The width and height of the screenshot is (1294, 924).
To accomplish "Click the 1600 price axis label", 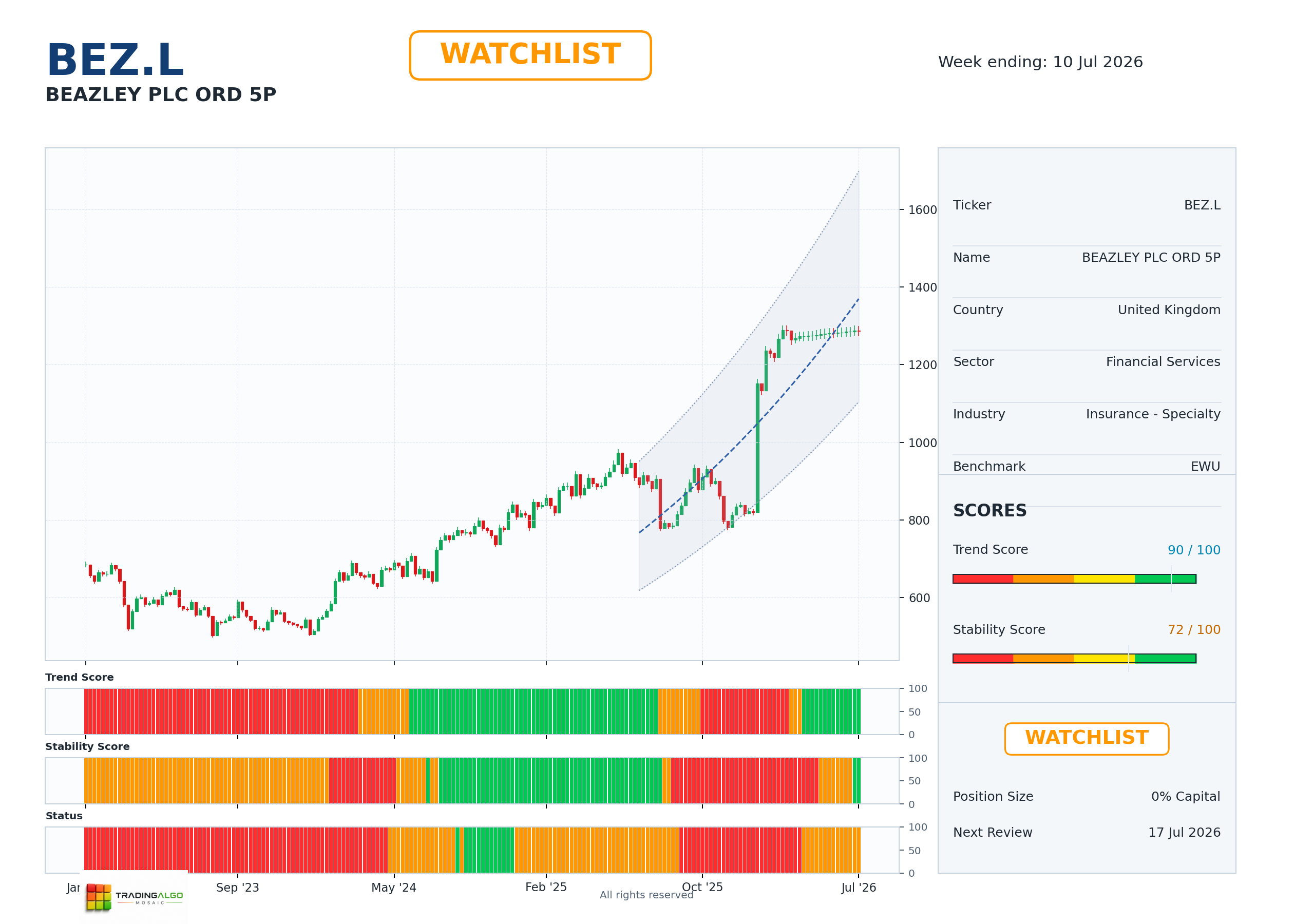I will [x=922, y=210].
